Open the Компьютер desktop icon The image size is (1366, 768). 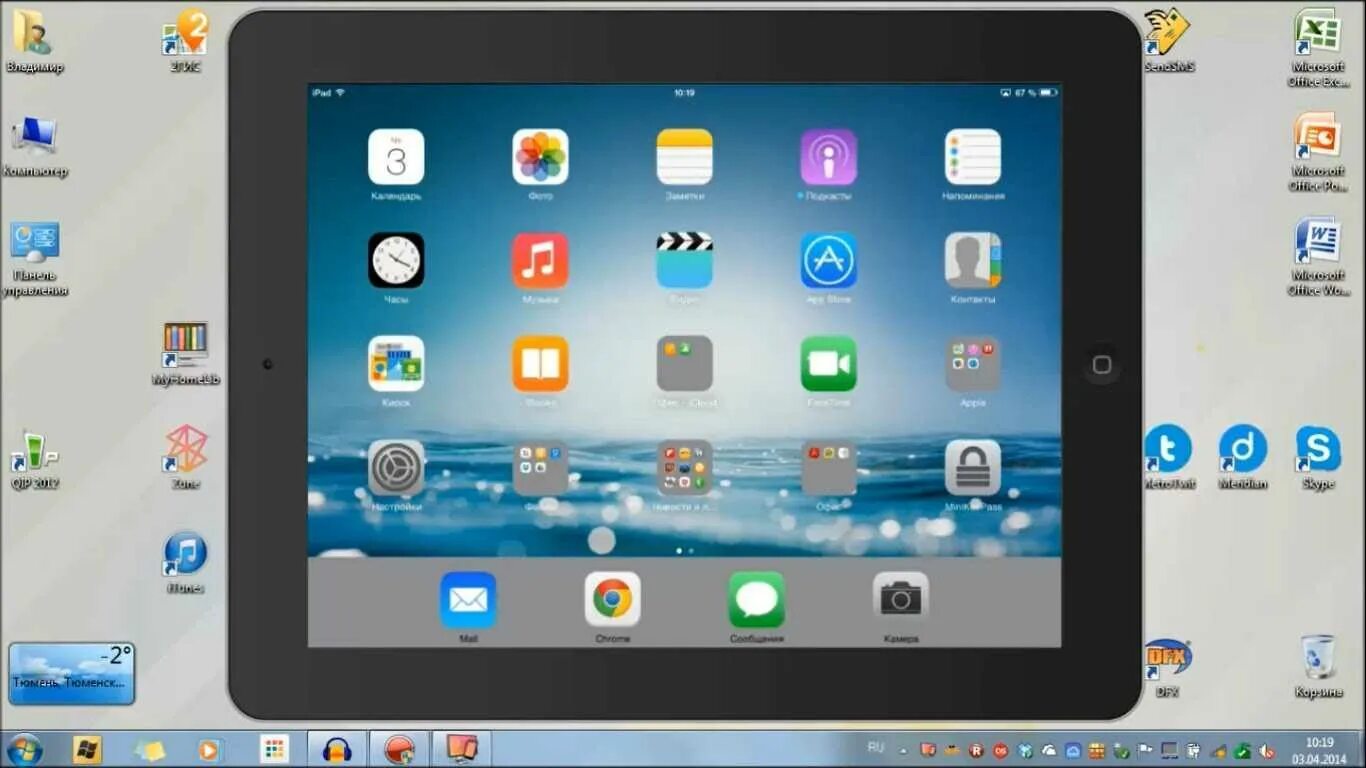(34, 145)
